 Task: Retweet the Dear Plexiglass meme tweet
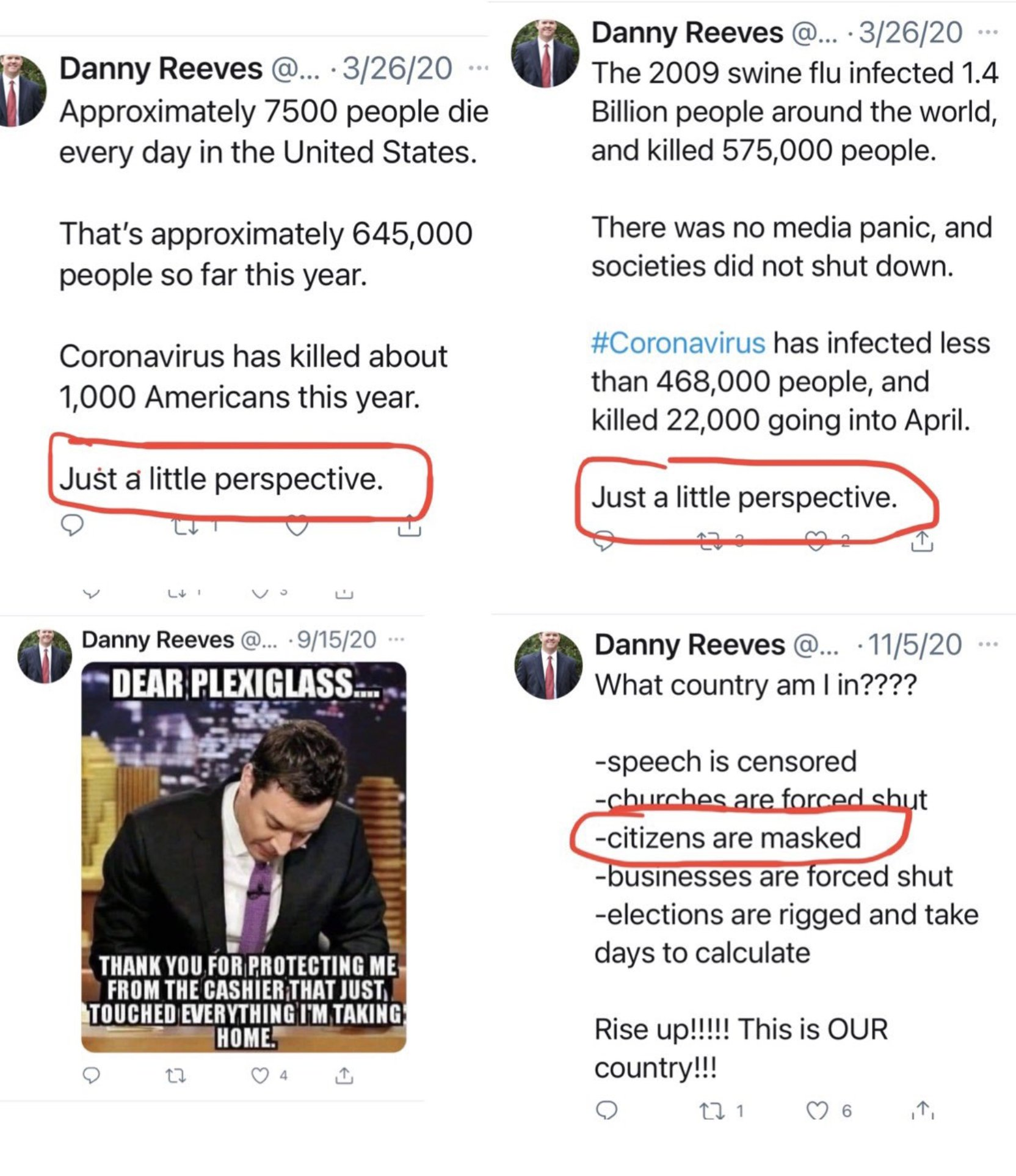176,1076
